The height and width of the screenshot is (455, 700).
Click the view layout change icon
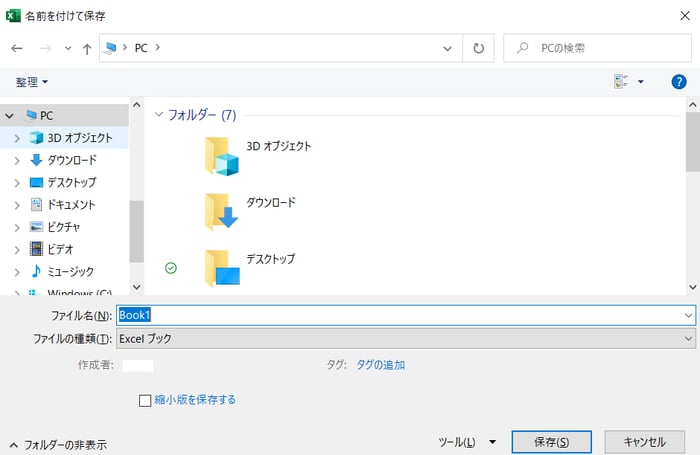pos(621,81)
